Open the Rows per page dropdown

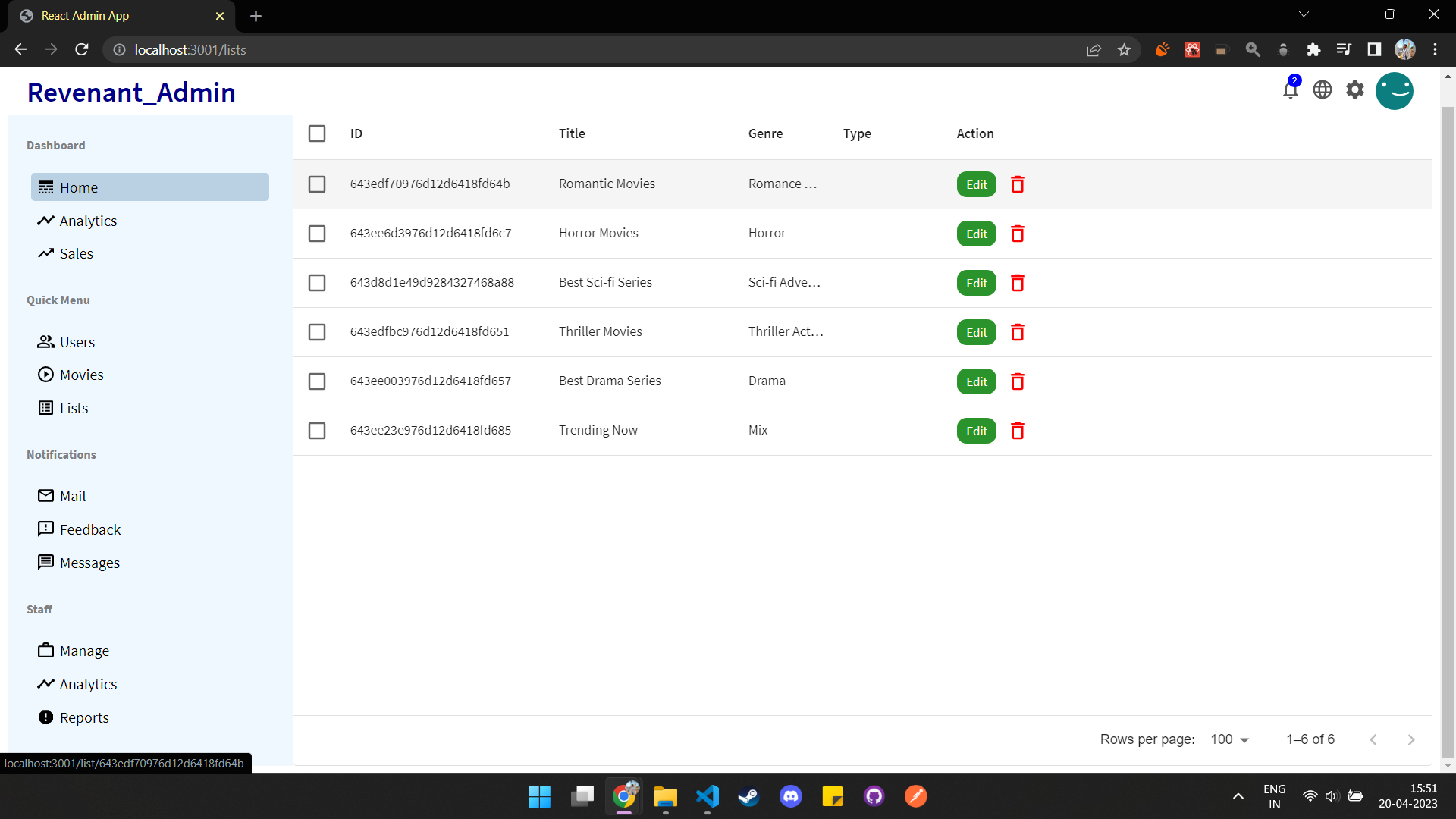(x=1228, y=739)
